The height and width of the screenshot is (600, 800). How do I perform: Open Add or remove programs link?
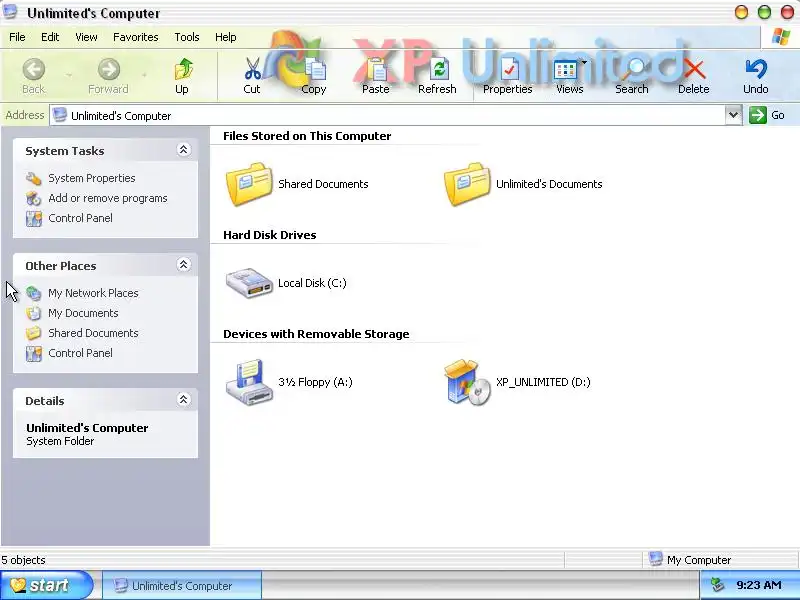tap(108, 198)
